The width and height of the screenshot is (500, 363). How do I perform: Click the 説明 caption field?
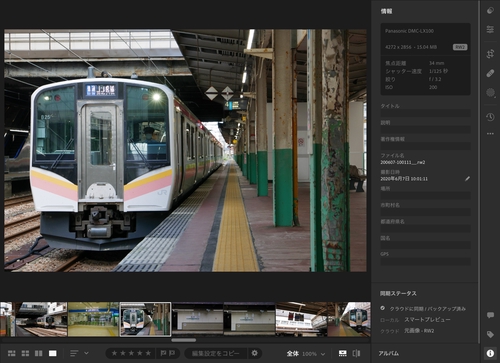pos(426,130)
